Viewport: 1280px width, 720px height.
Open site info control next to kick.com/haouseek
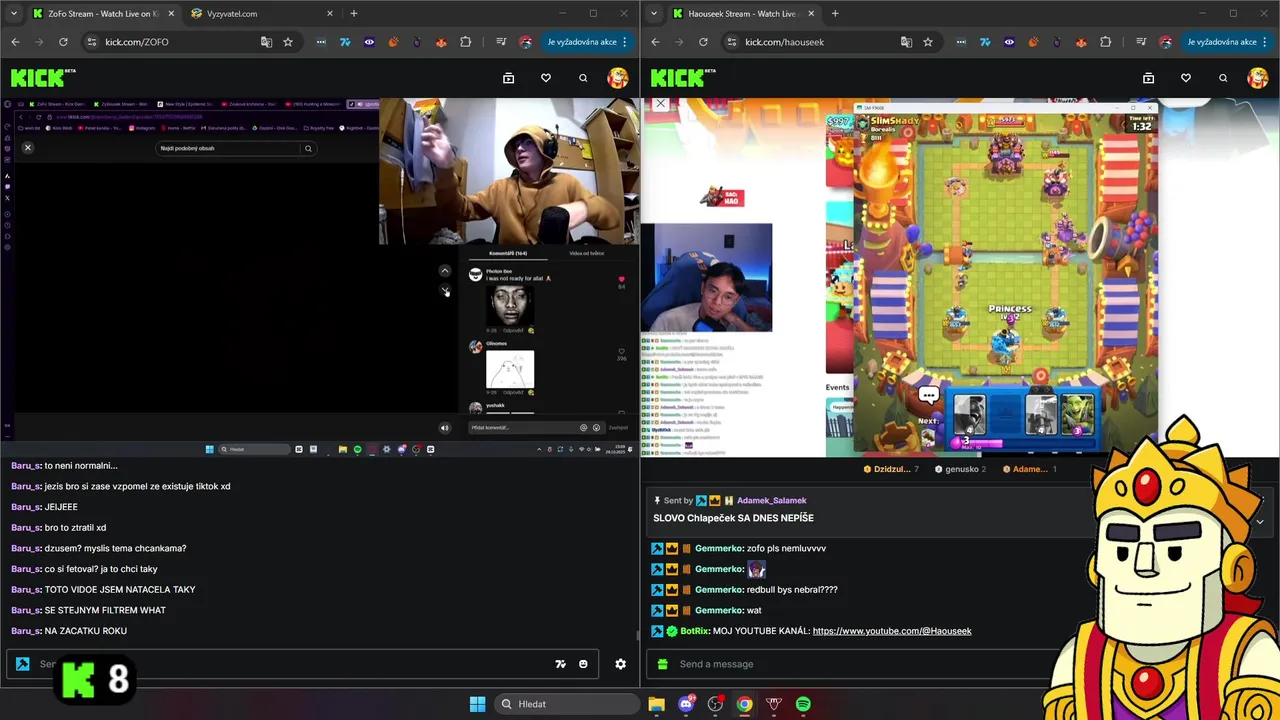(x=732, y=42)
